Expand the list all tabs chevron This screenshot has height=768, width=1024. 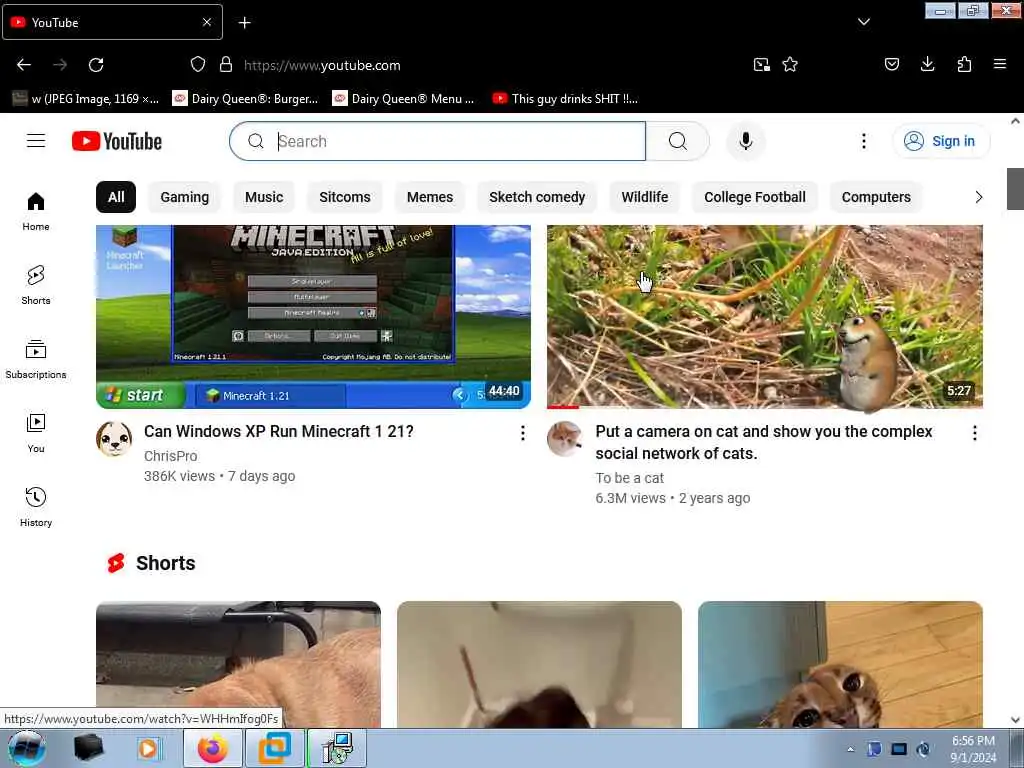click(x=863, y=22)
